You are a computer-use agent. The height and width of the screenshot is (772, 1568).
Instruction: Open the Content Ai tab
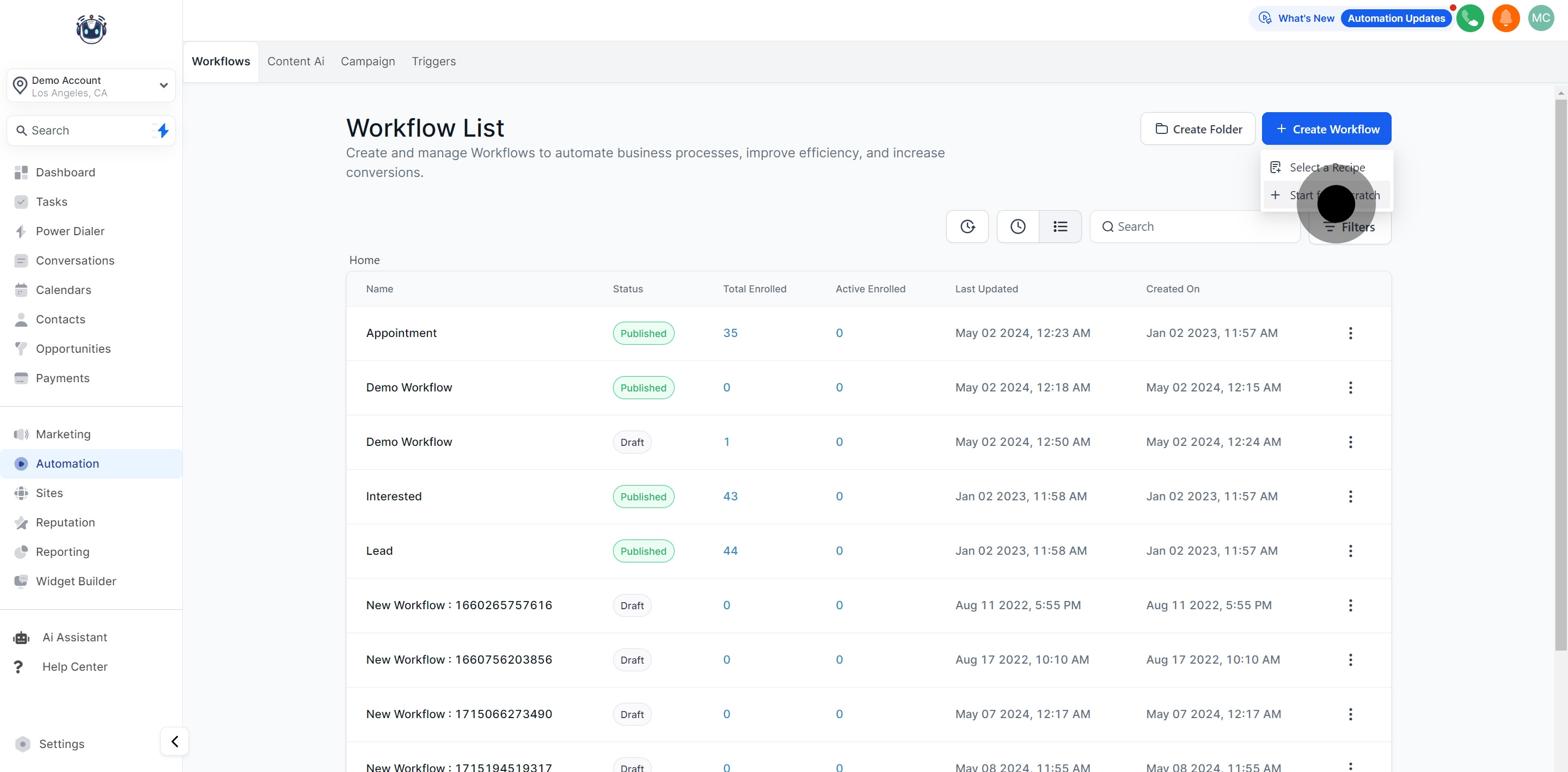click(x=295, y=62)
